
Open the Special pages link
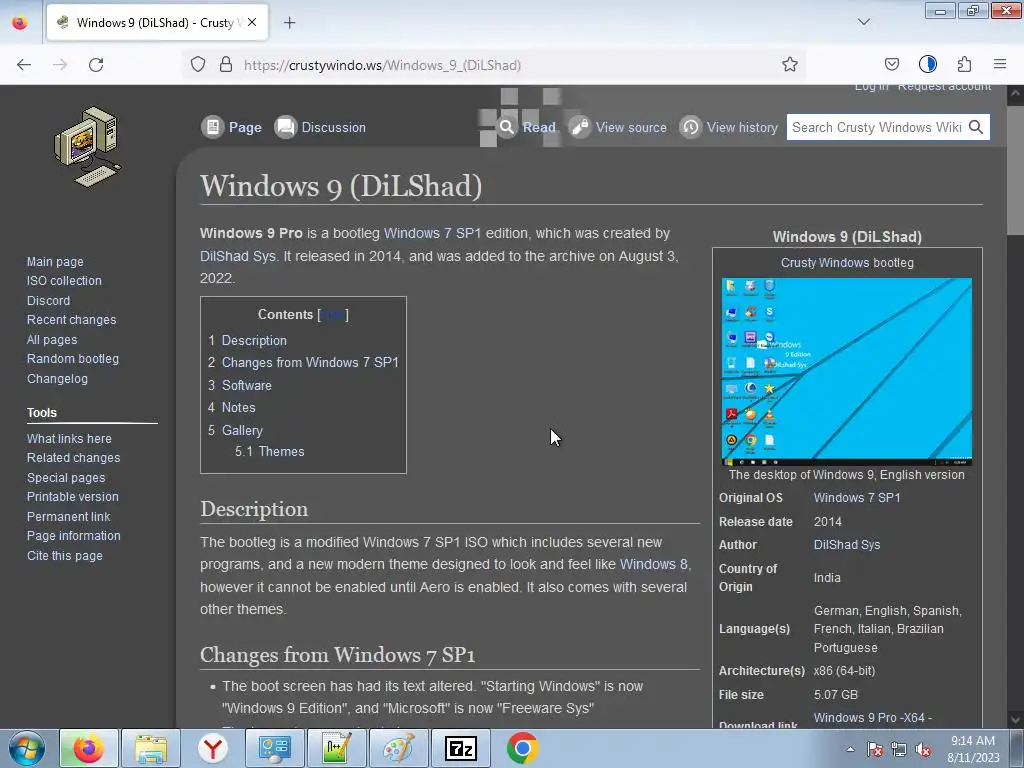66,477
